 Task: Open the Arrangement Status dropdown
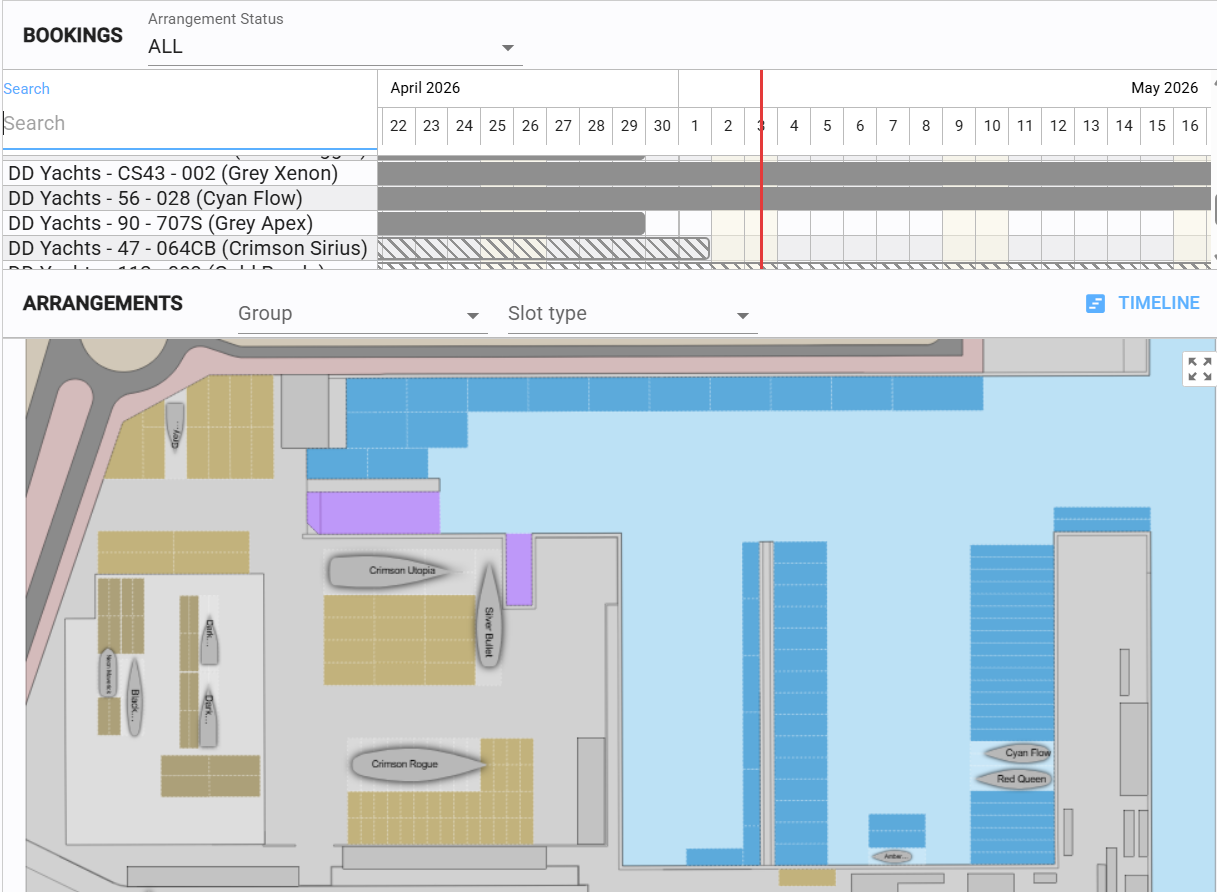(x=334, y=47)
